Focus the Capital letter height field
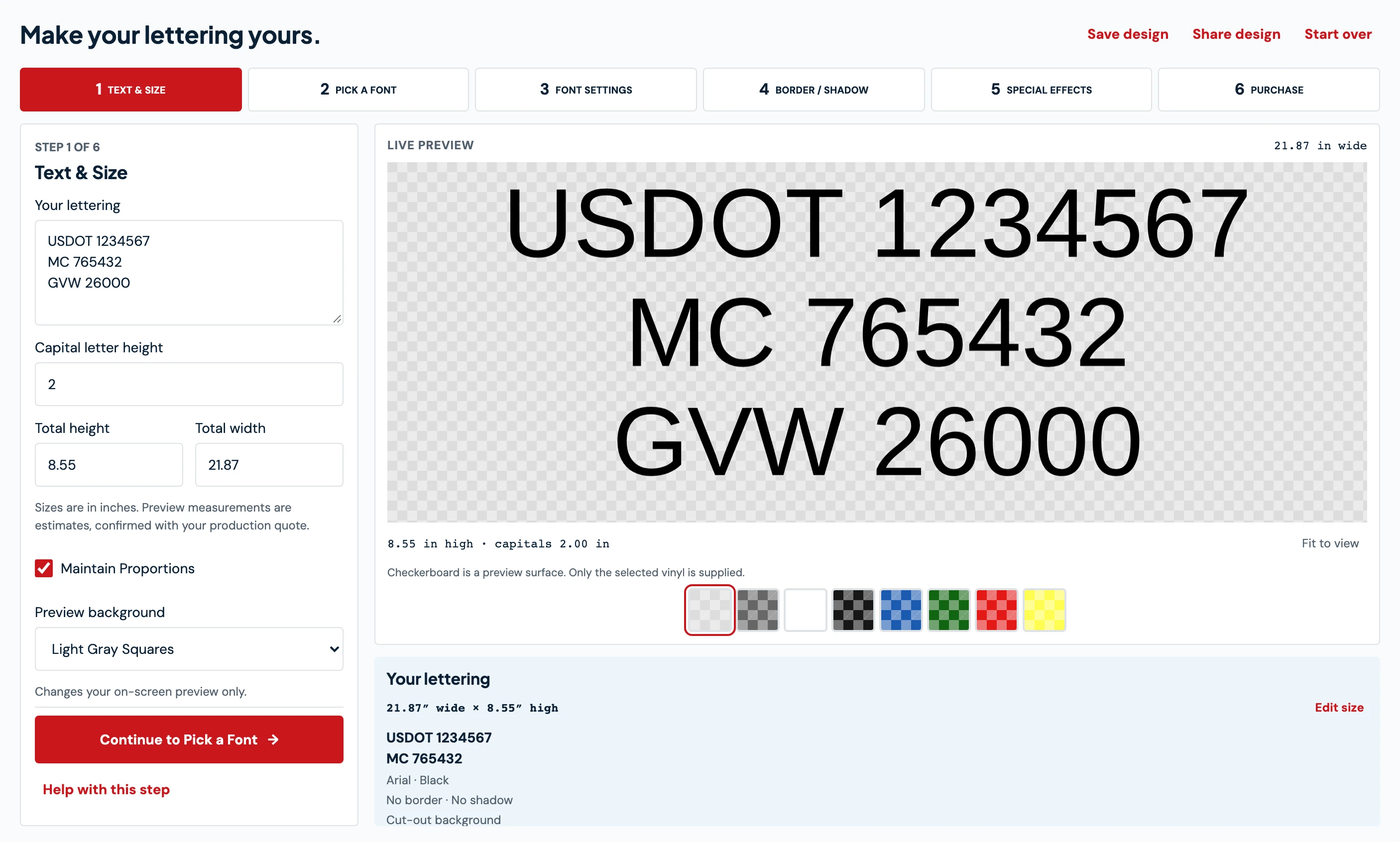This screenshot has height=842, width=1400. [x=189, y=384]
